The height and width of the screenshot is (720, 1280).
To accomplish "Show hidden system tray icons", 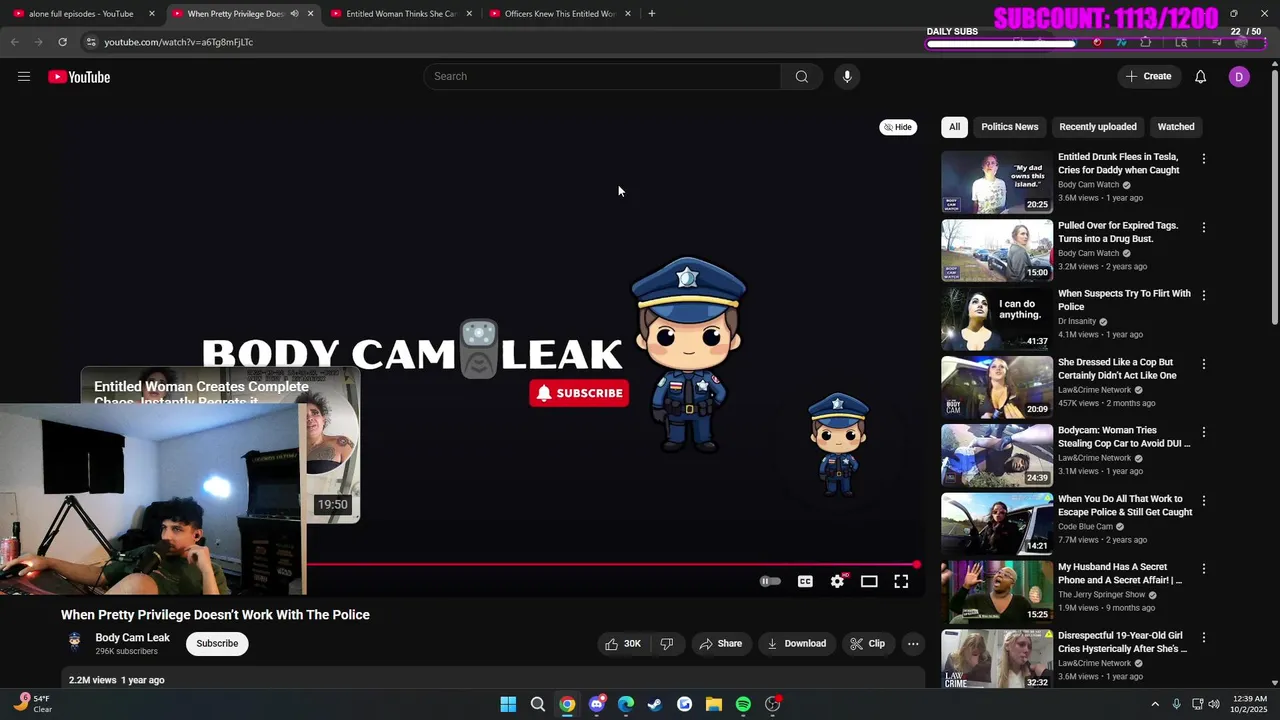I will [1155, 704].
